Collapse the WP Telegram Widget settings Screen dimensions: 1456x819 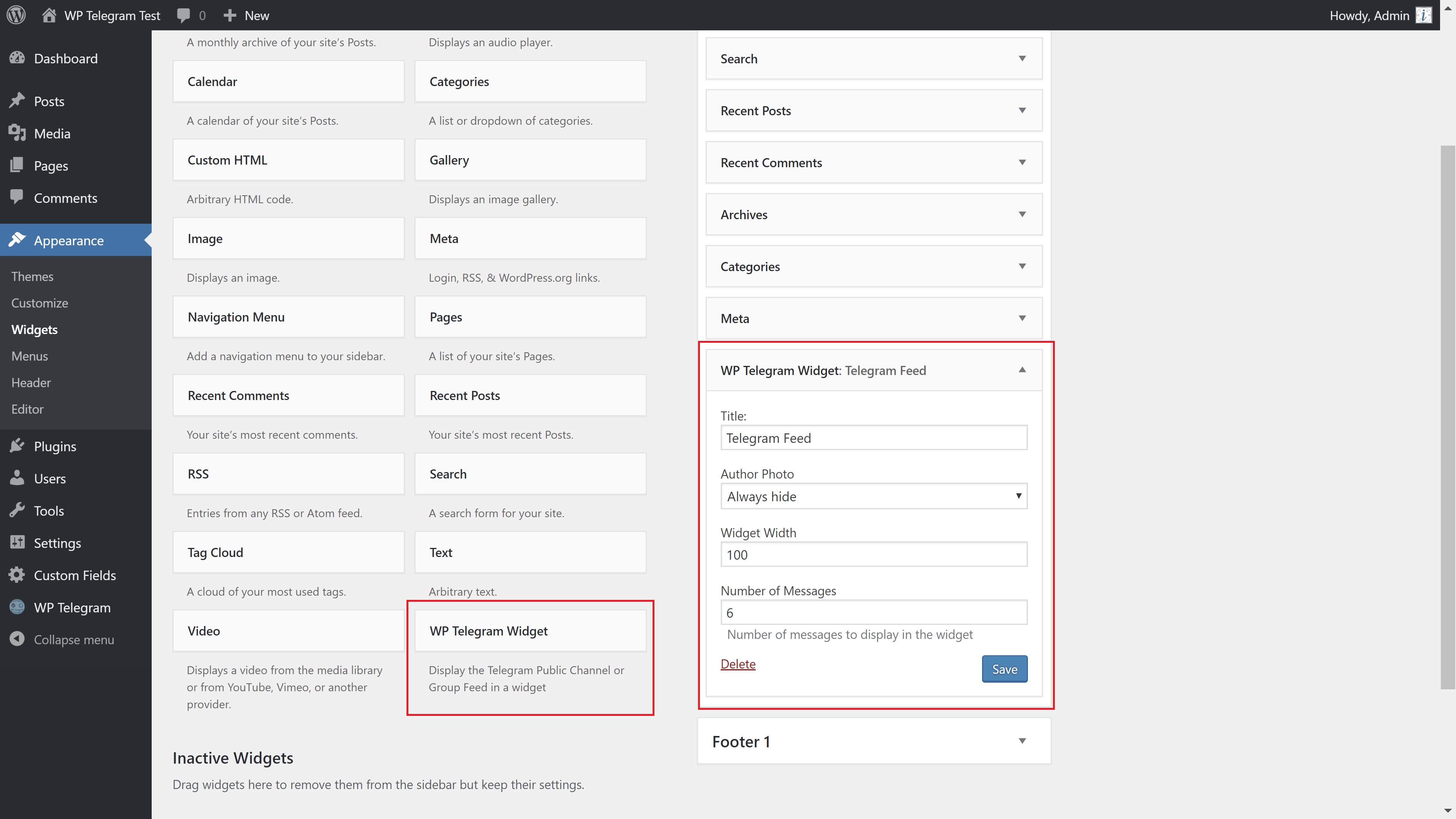point(1022,370)
